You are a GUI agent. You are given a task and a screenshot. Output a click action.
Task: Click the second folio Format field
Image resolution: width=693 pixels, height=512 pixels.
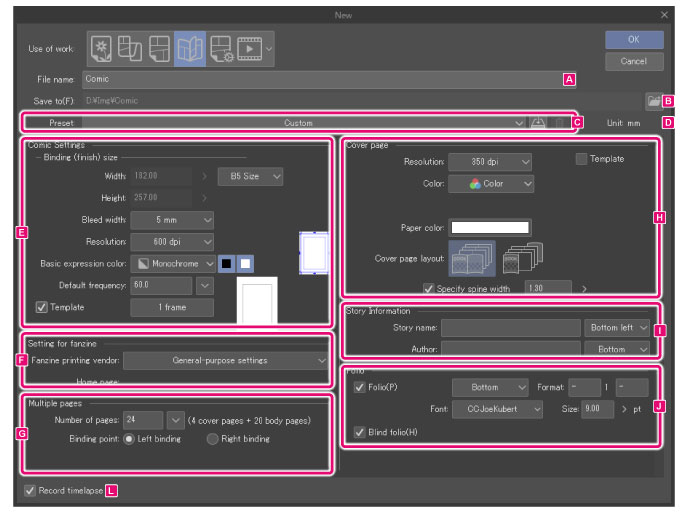point(632,387)
